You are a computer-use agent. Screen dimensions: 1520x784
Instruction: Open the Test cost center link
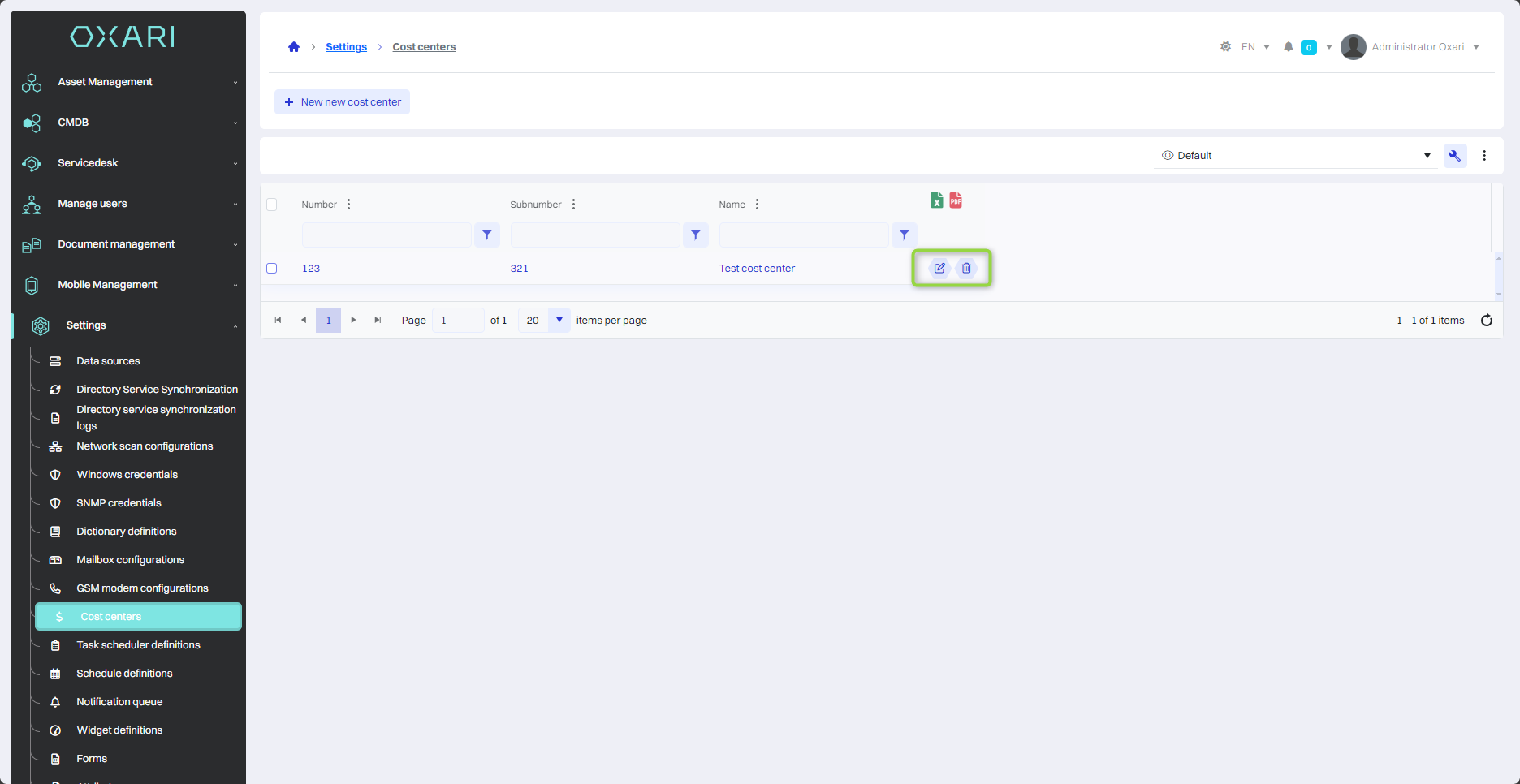pyautogui.click(x=756, y=269)
